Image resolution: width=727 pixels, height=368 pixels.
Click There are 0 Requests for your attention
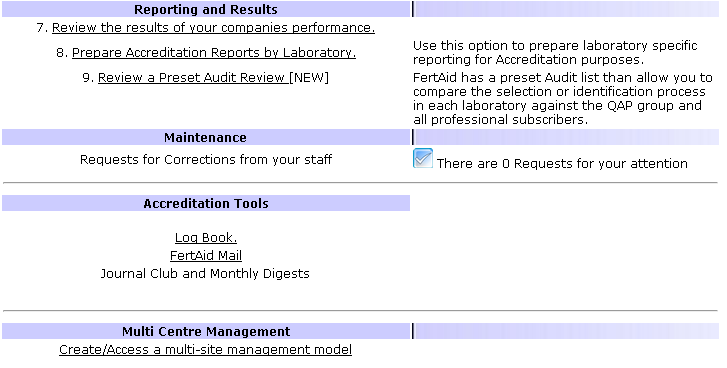coord(562,164)
